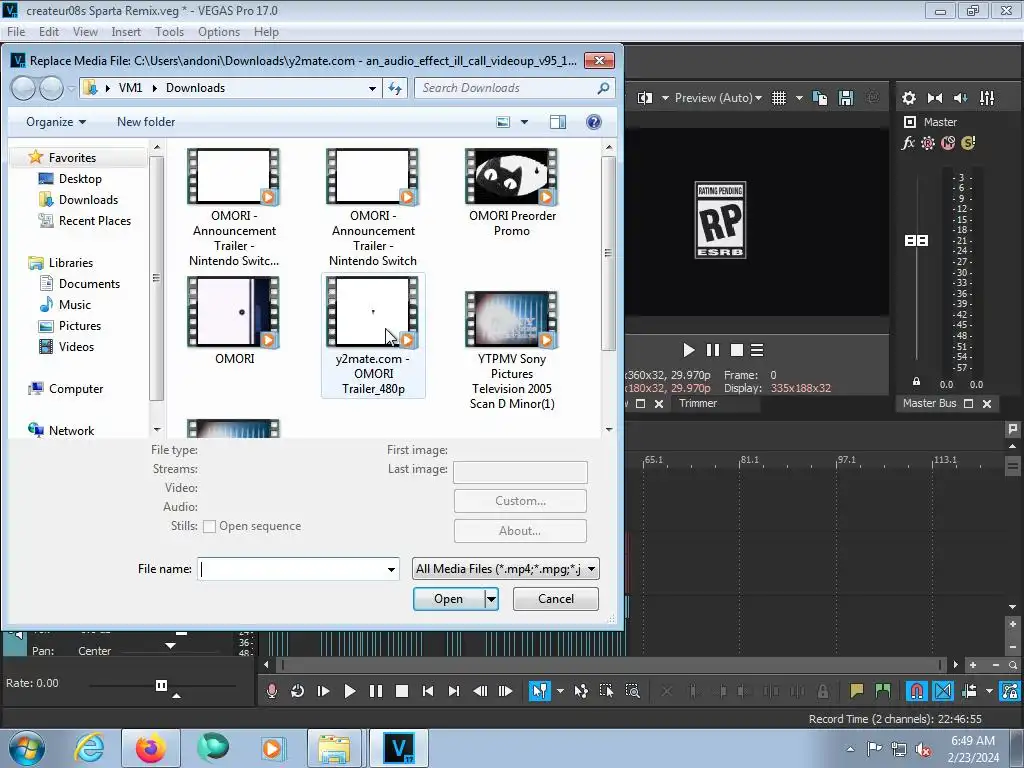Open the File menu
Viewport: 1024px width, 768px height.
click(x=16, y=32)
